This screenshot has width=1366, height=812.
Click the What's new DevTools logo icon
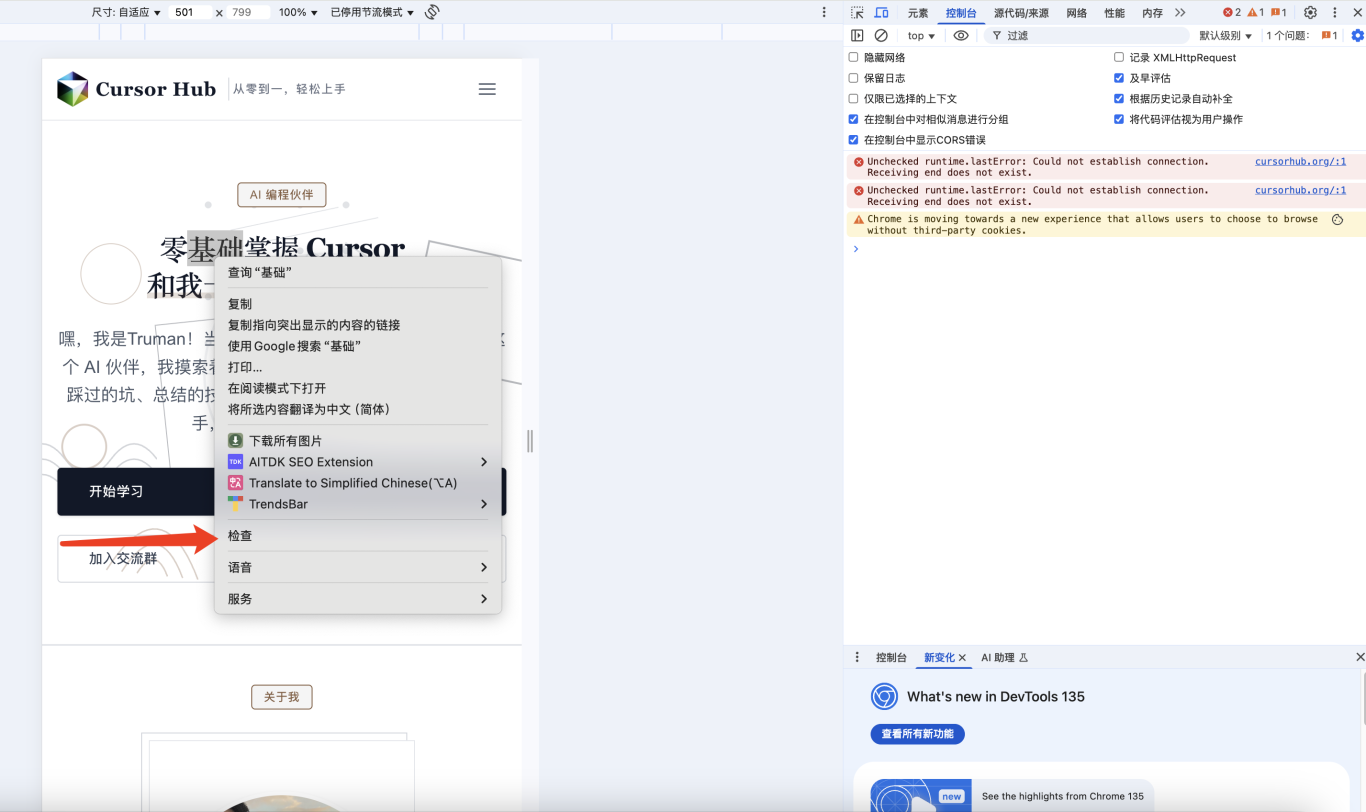(884, 696)
